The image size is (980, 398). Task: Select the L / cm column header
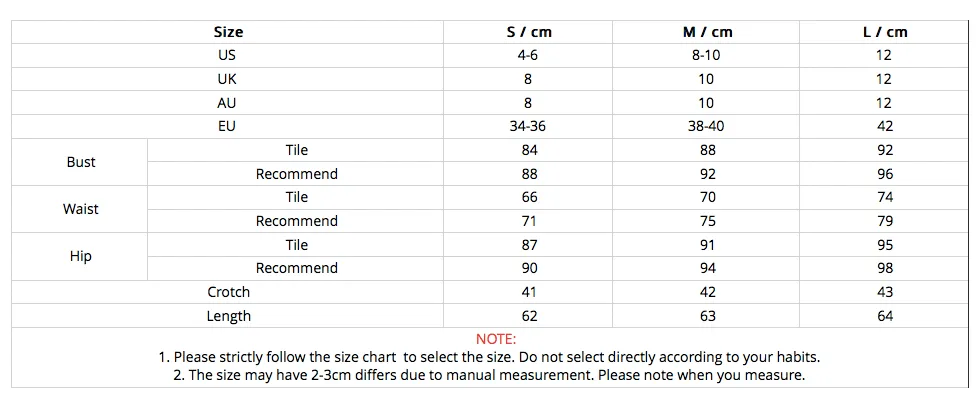click(x=884, y=32)
